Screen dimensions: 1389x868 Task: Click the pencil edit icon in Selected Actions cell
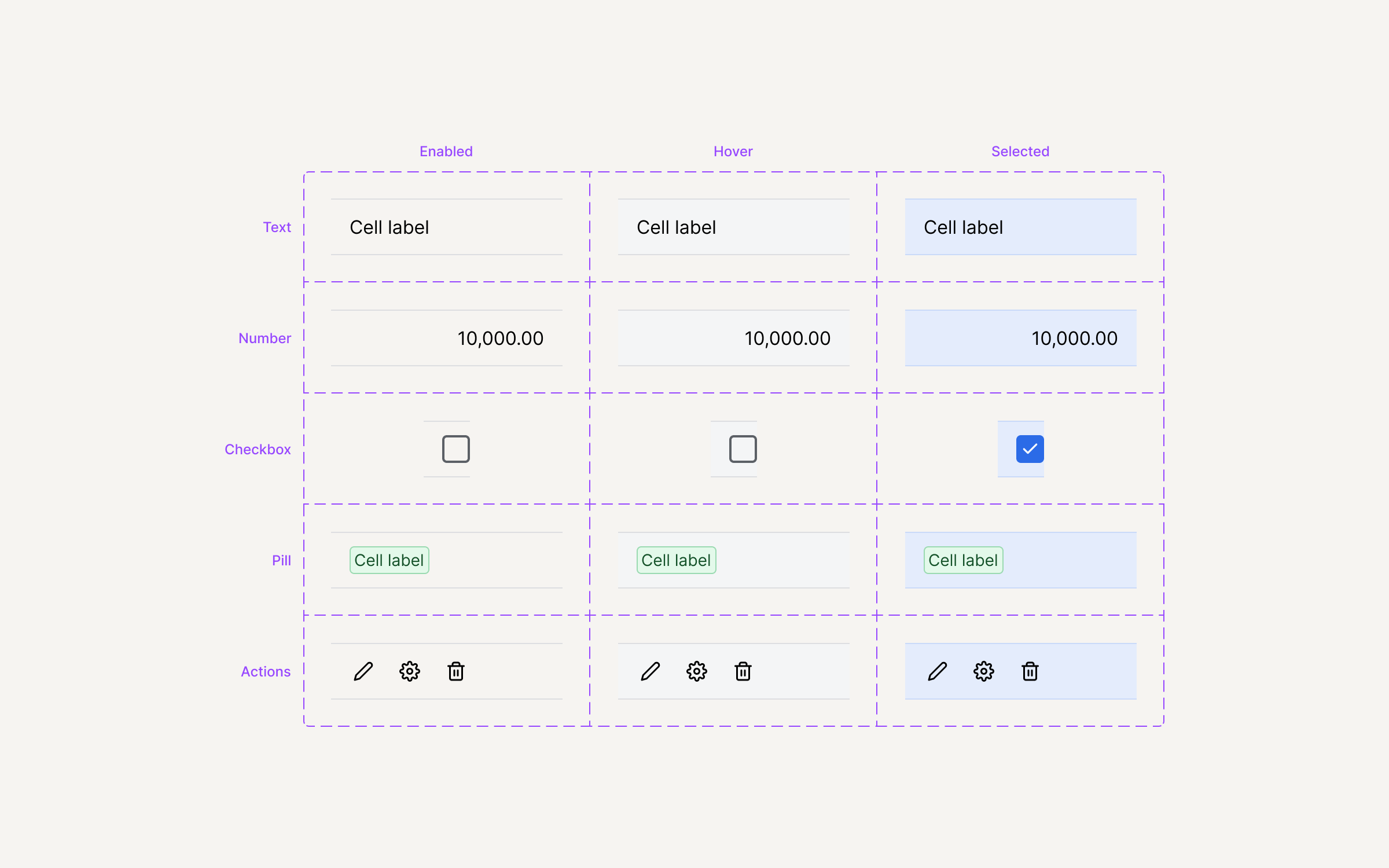pyautogui.click(x=938, y=671)
